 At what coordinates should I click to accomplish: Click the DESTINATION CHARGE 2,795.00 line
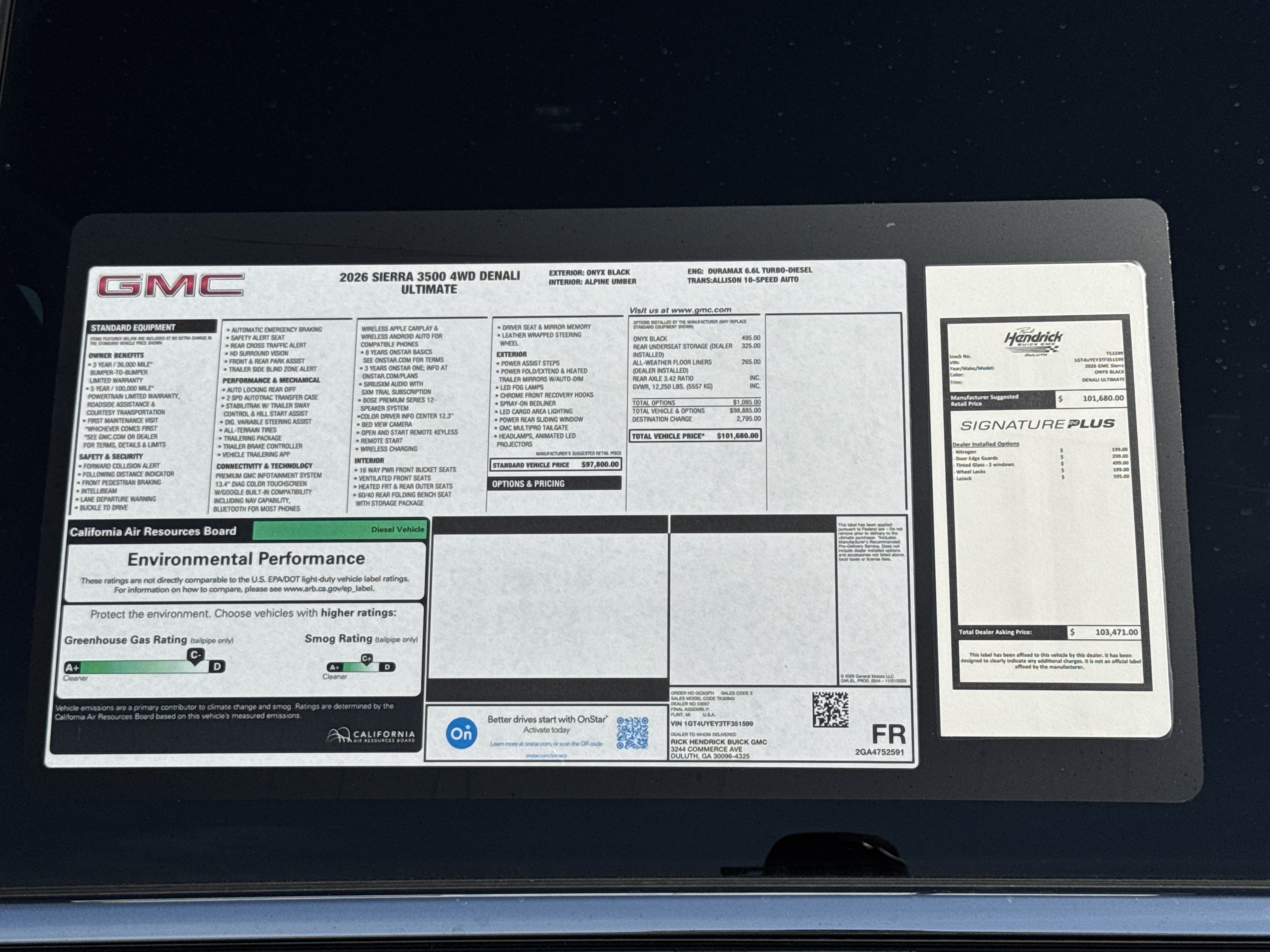pos(696,419)
